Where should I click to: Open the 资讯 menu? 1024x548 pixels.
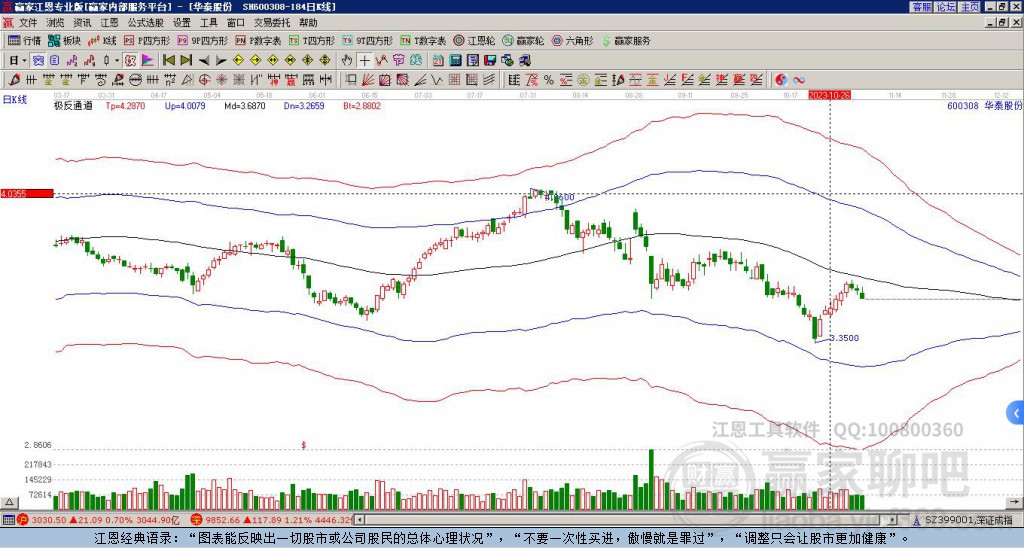[82, 23]
